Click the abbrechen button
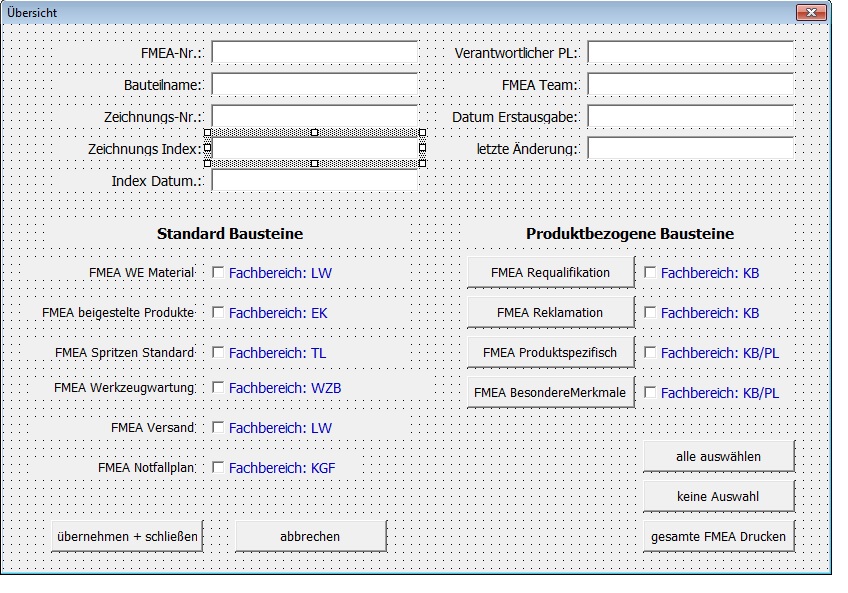Image resolution: width=848 pixels, height=593 pixels. (x=310, y=535)
